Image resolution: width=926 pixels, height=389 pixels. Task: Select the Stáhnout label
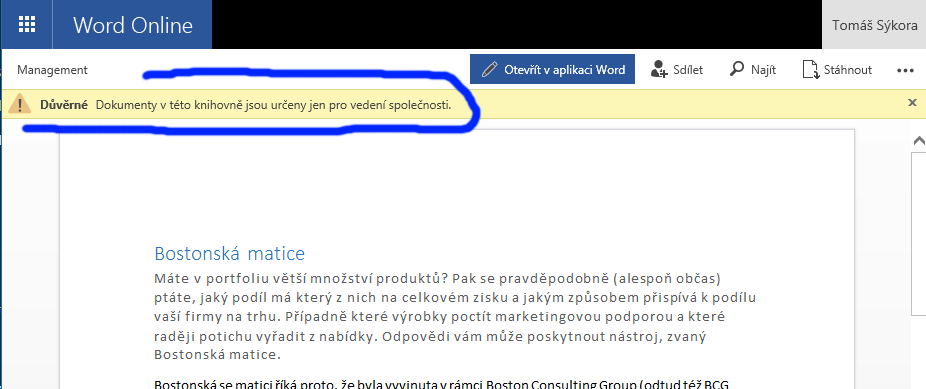[848, 70]
